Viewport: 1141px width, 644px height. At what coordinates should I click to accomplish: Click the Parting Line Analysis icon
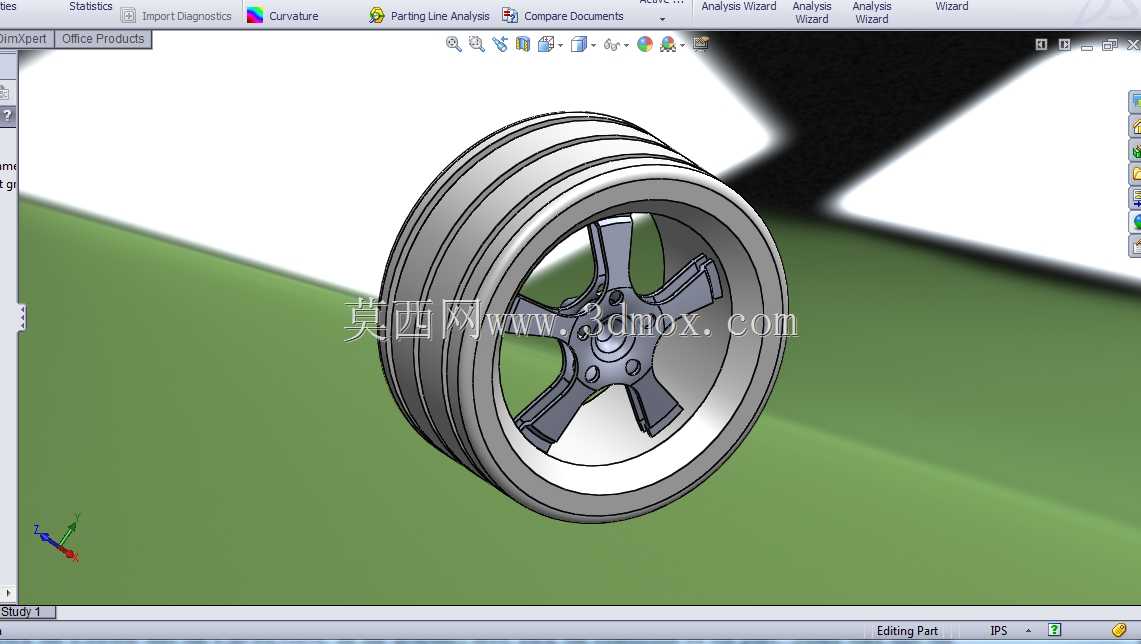pyautogui.click(x=376, y=15)
